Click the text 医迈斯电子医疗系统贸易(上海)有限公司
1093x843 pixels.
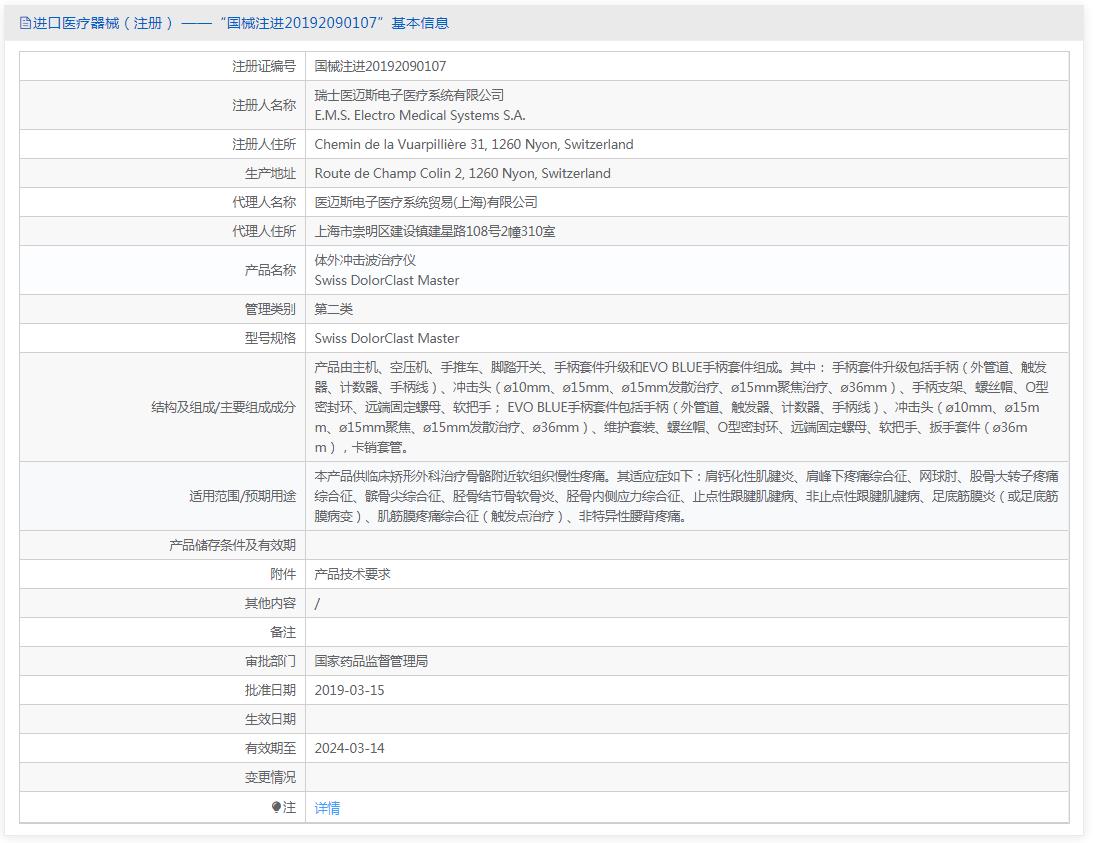point(426,202)
